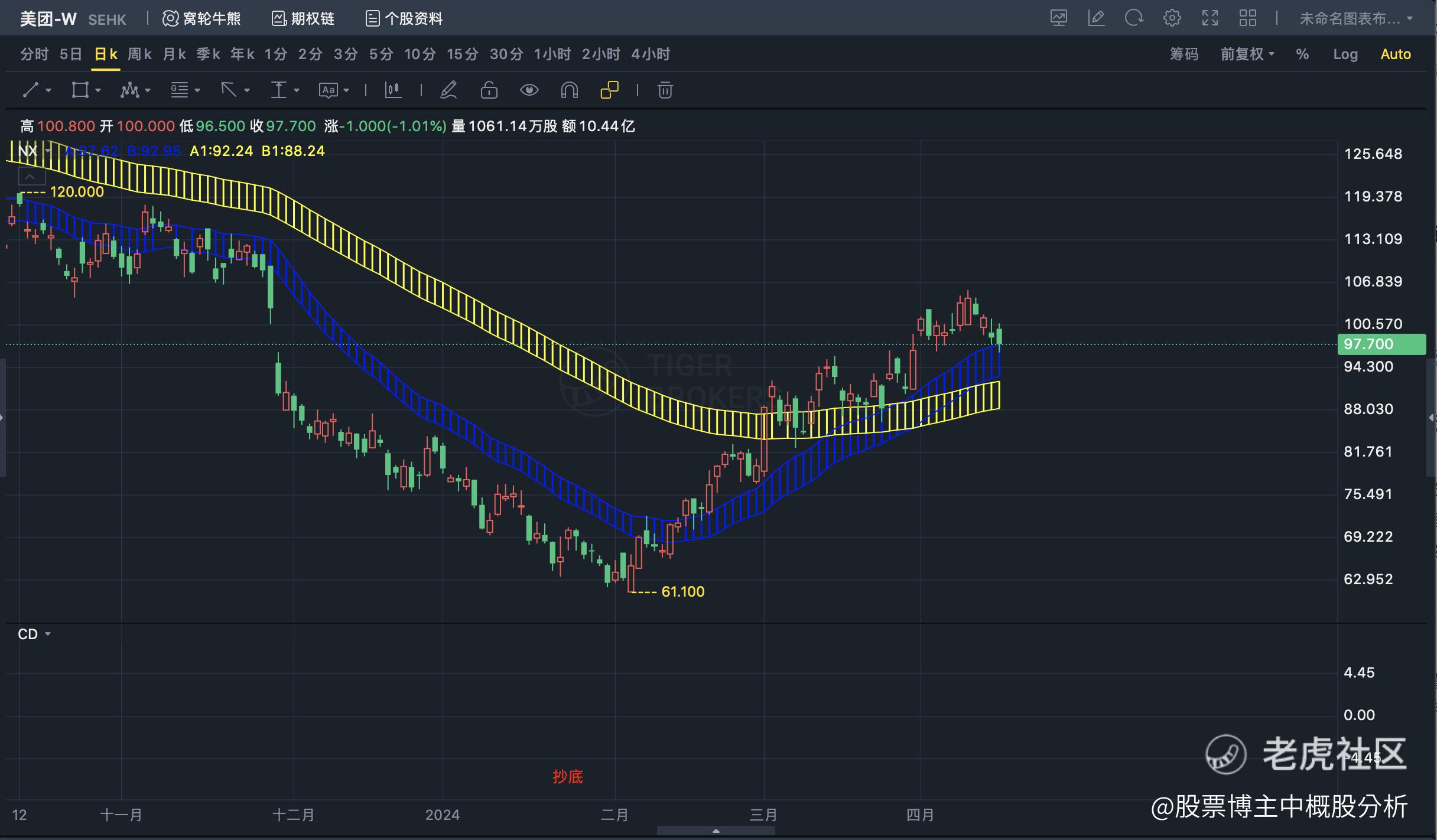Toggle Log price scale
The height and width of the screenshot is (840, 1437).
(1345, 54)
